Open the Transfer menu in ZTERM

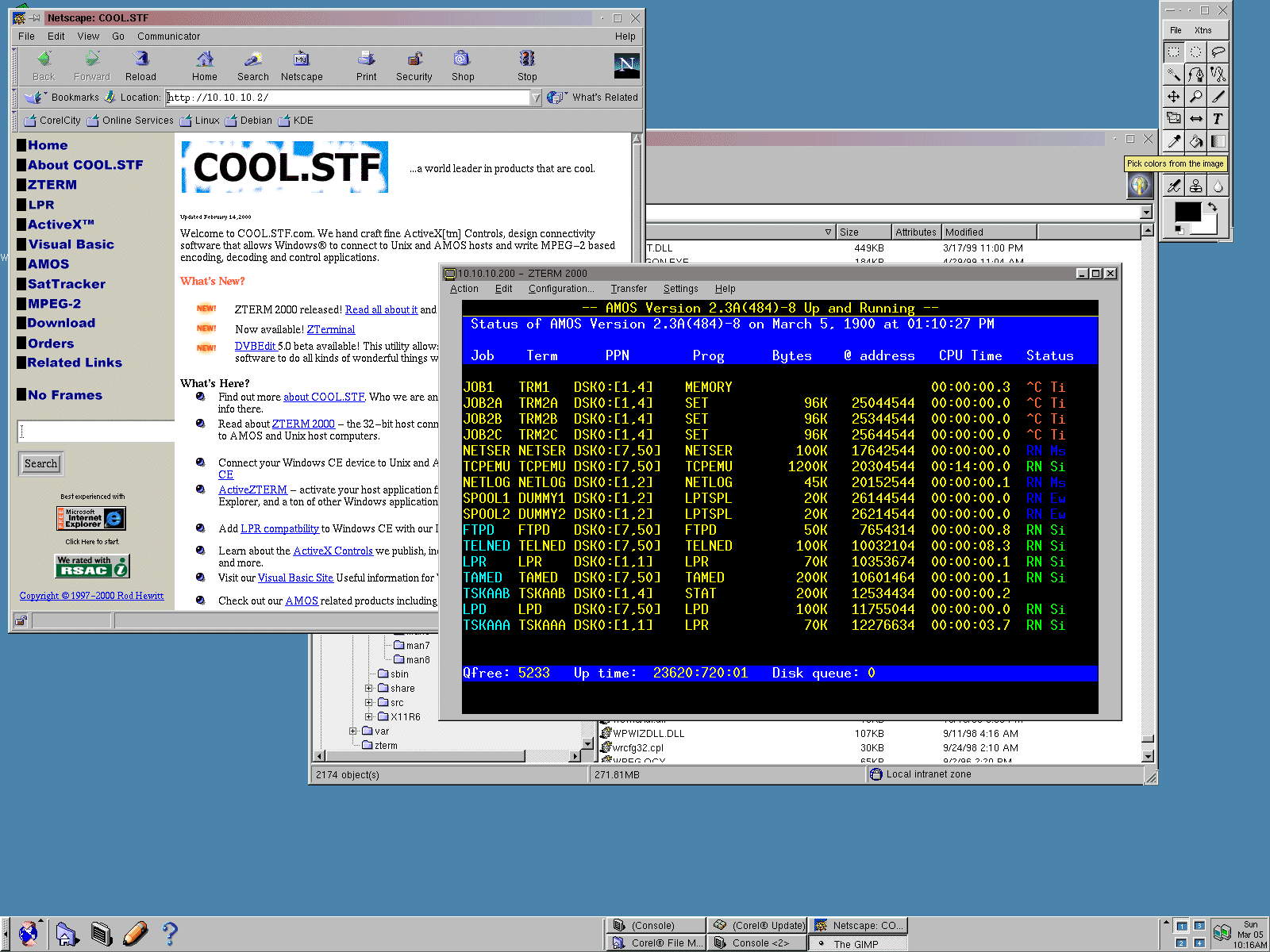(x=629, y=289)
